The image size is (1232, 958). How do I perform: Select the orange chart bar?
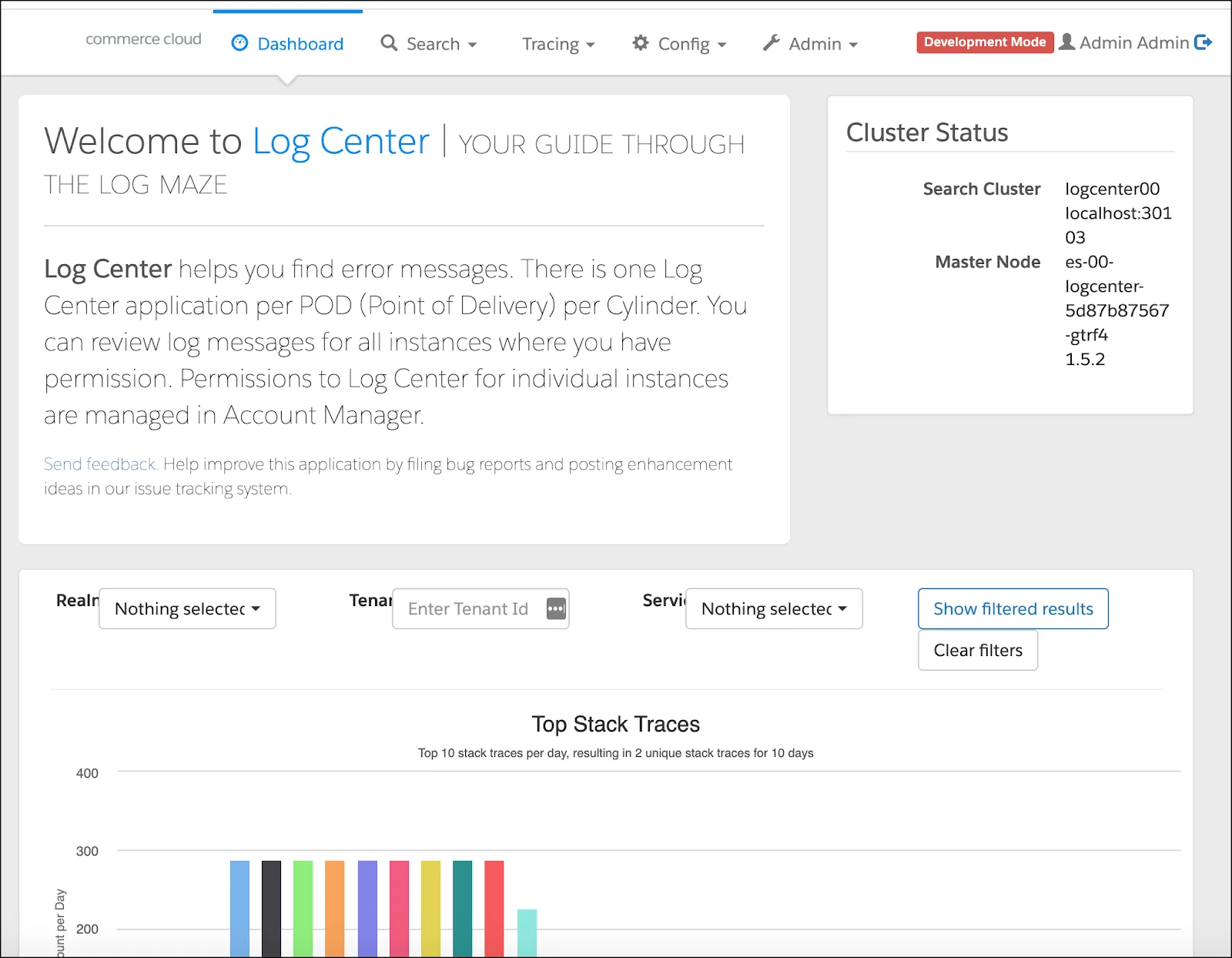tap(335, 909)
